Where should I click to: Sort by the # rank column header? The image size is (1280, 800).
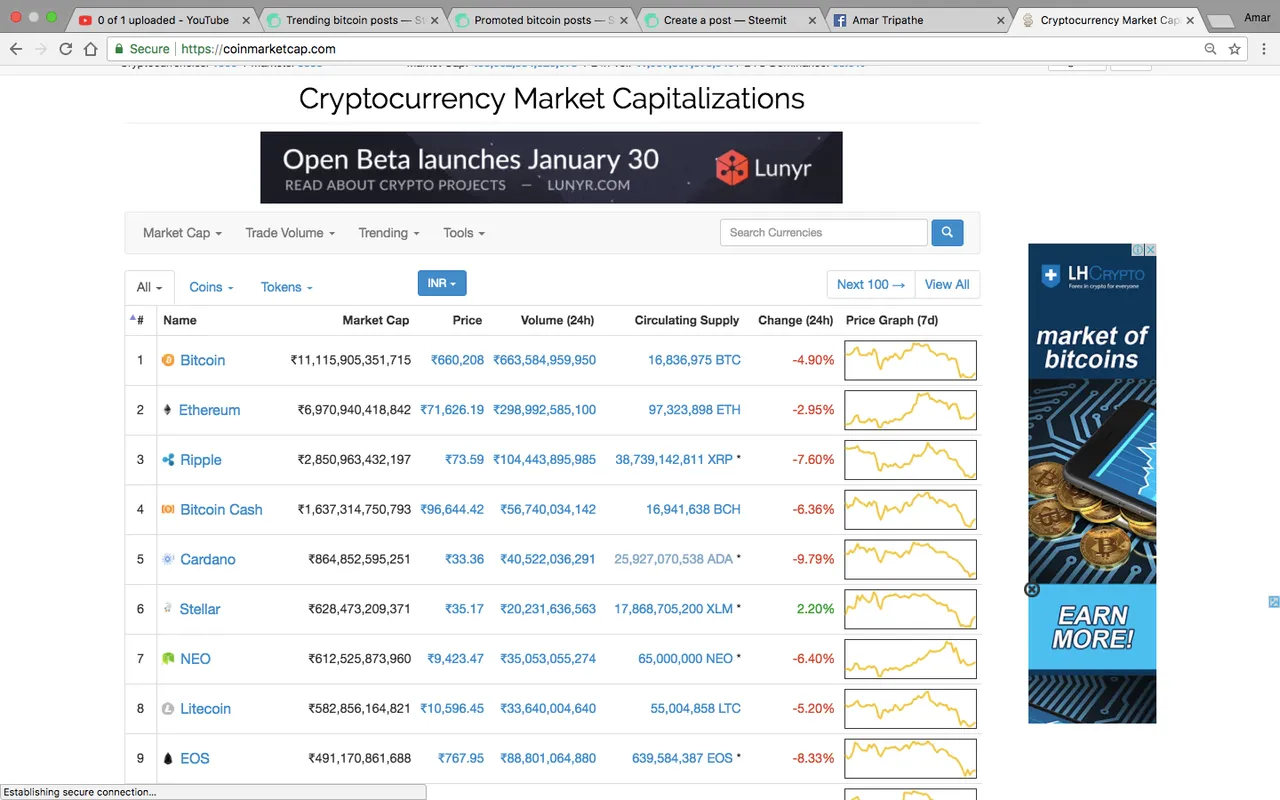(x=138, y=320)
